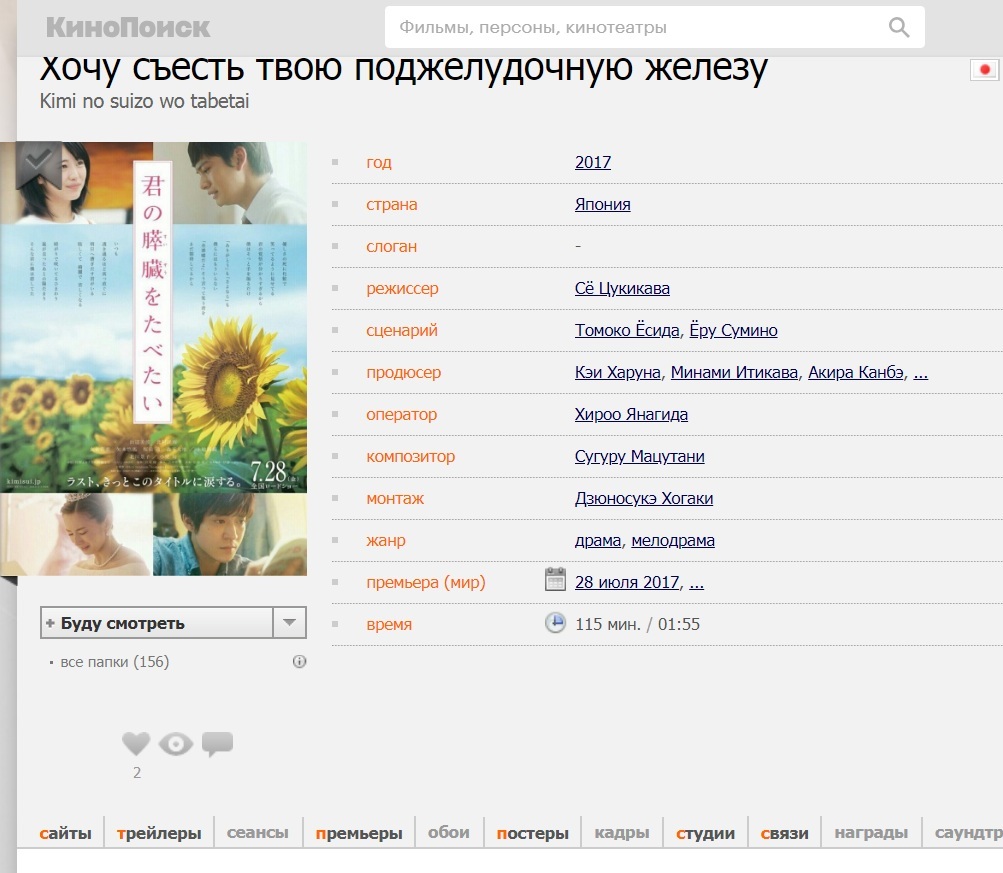Click the likes count 2
The width and height of the screenshot is (1003, 873).
point(137,773)
